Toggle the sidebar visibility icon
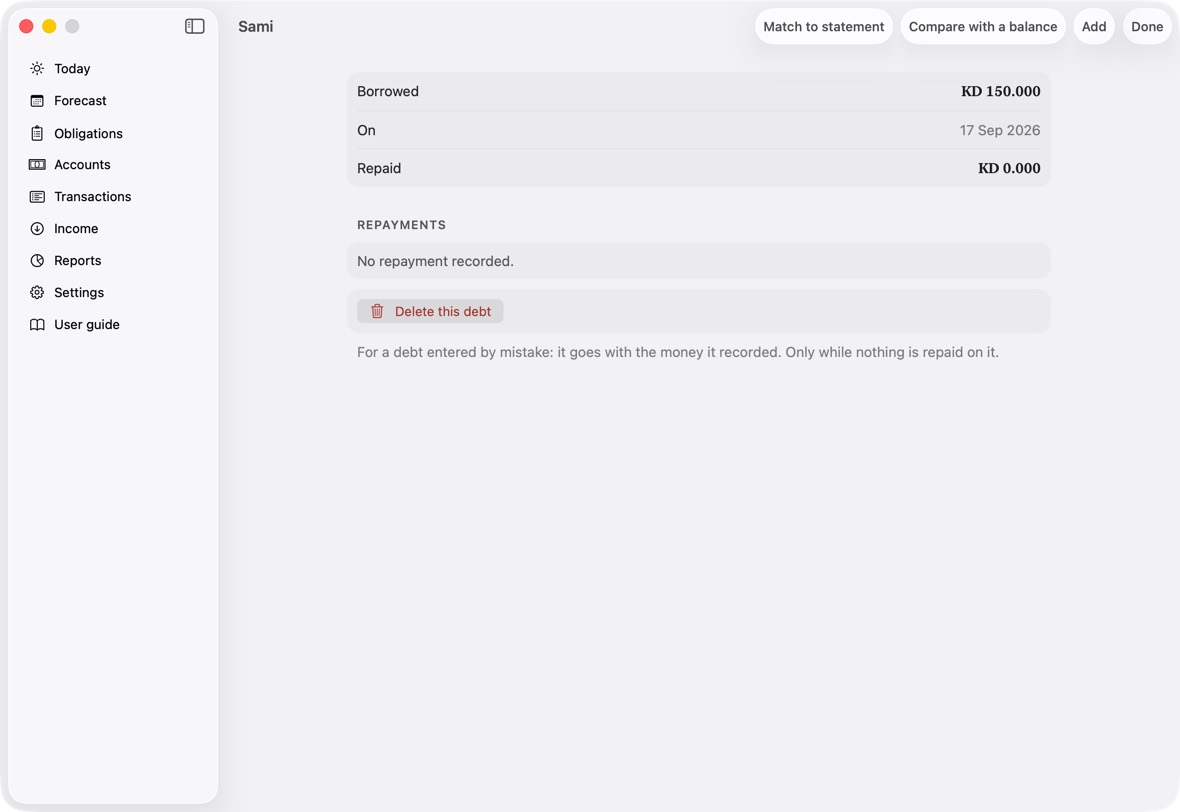1180x812 pixels. pyautogui.click(x=194, y=26)
